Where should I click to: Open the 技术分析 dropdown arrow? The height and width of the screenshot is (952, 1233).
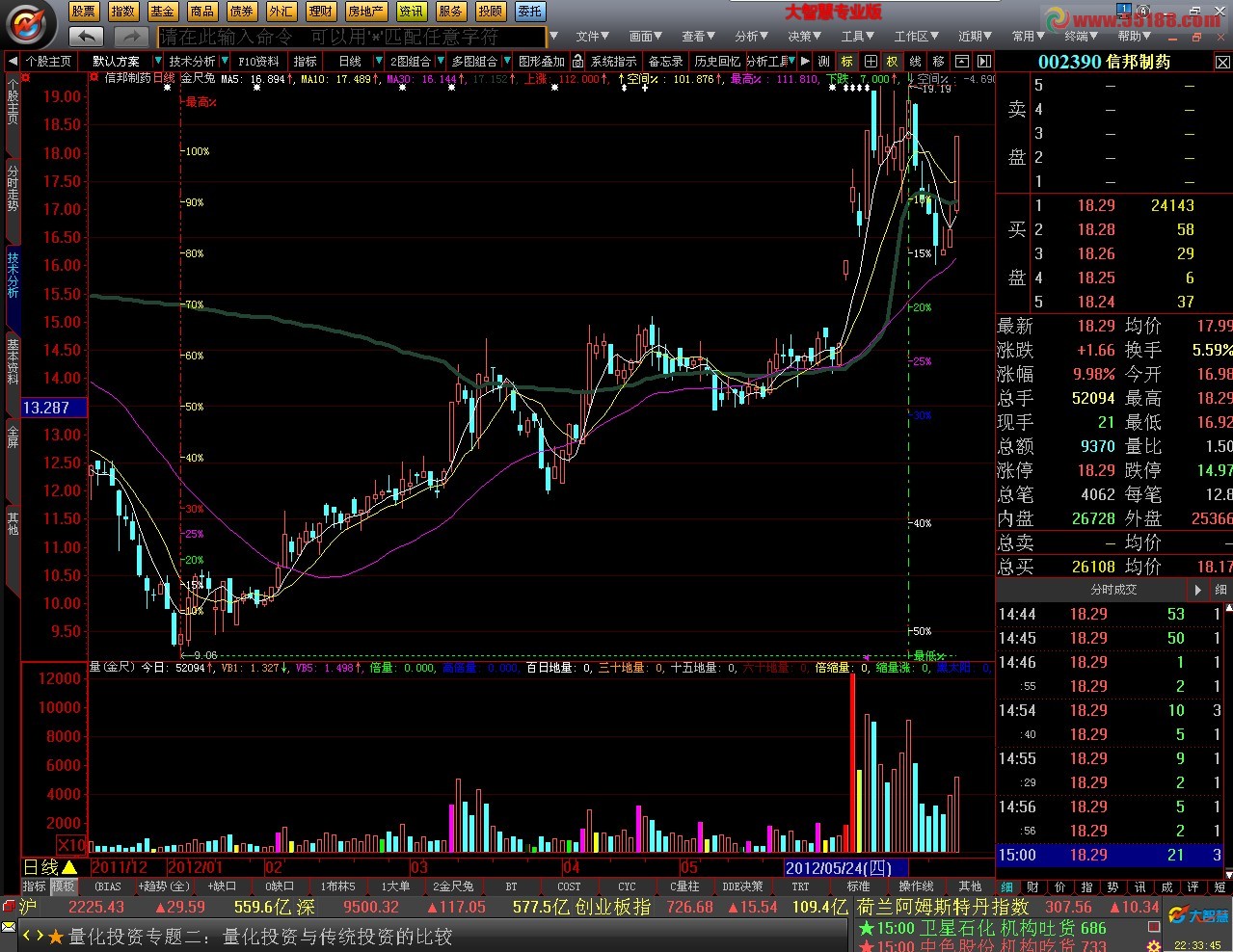click(x=224, y=61)
